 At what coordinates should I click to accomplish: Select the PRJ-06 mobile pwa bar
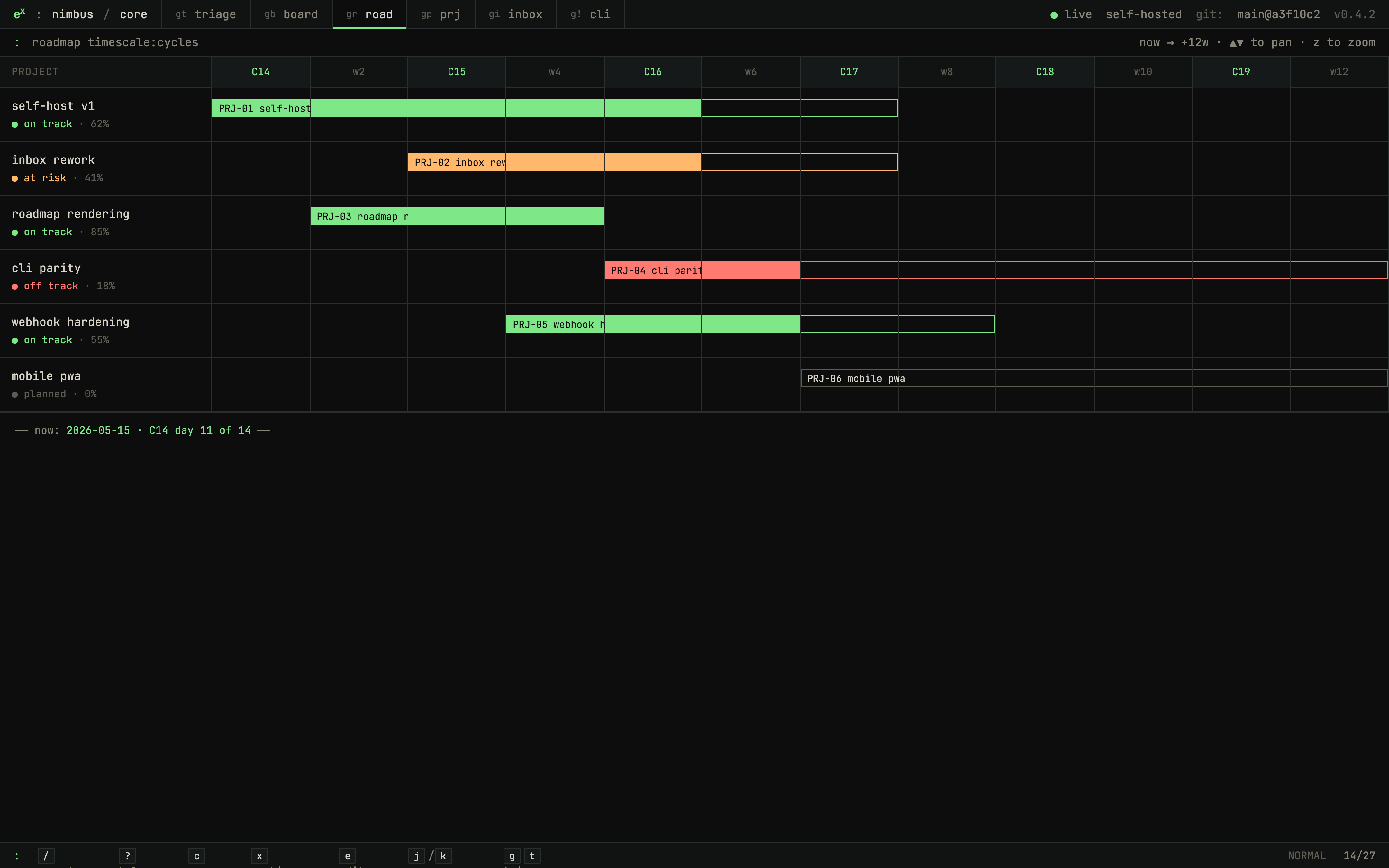1094,378
